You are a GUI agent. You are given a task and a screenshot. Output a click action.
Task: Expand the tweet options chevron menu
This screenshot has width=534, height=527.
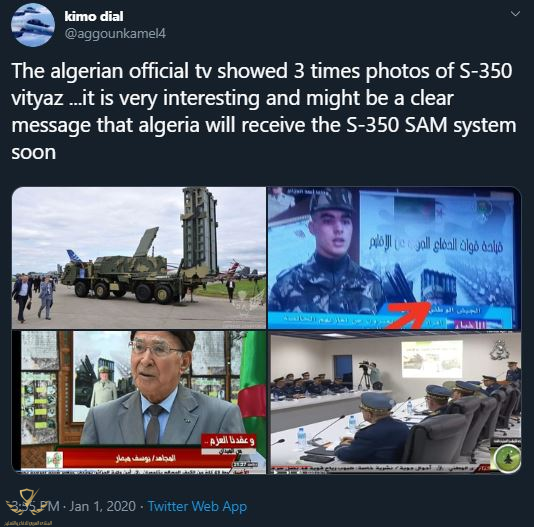point(515,14)
